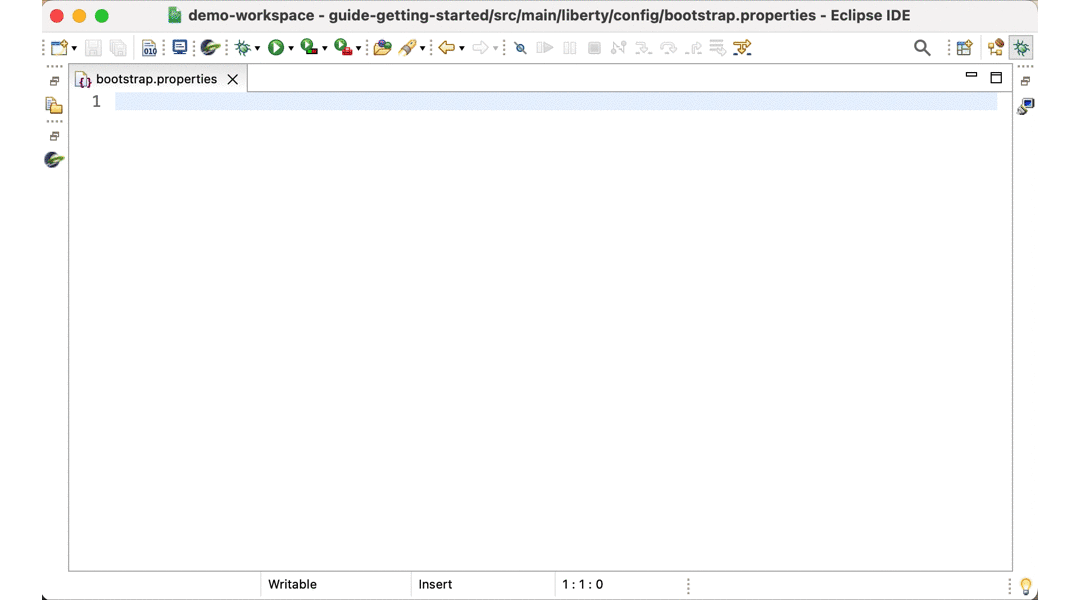Expand the Run dropdown arrow
This screenshot has height=600, width=1080.
point(291,48)
